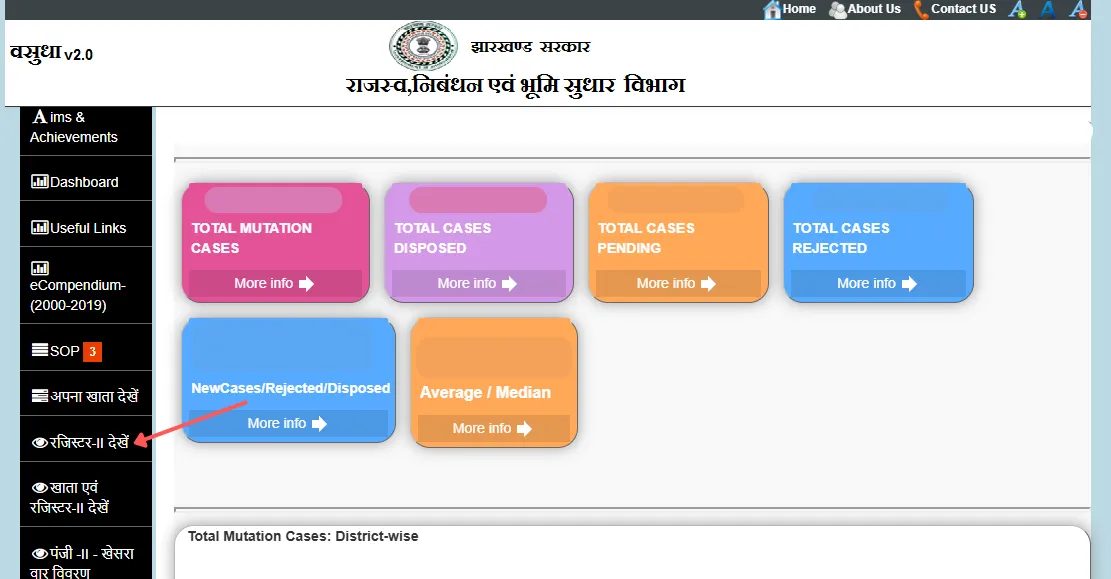More info on Total Cases Pending
Image resolution: width=1111 pixels, height=579 pixels.
[x=676, y=284]
